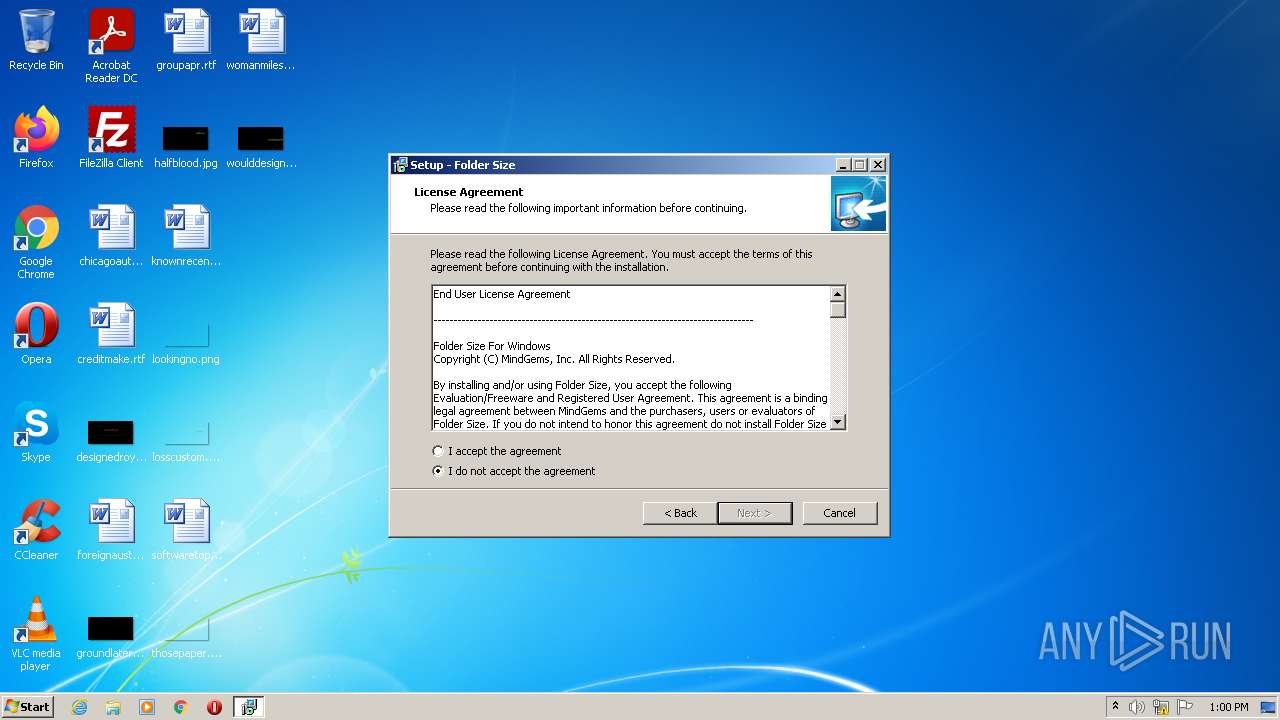Select the halfblood.jpg file
This screenshot has height=720, width=1280.
(186, 146)
